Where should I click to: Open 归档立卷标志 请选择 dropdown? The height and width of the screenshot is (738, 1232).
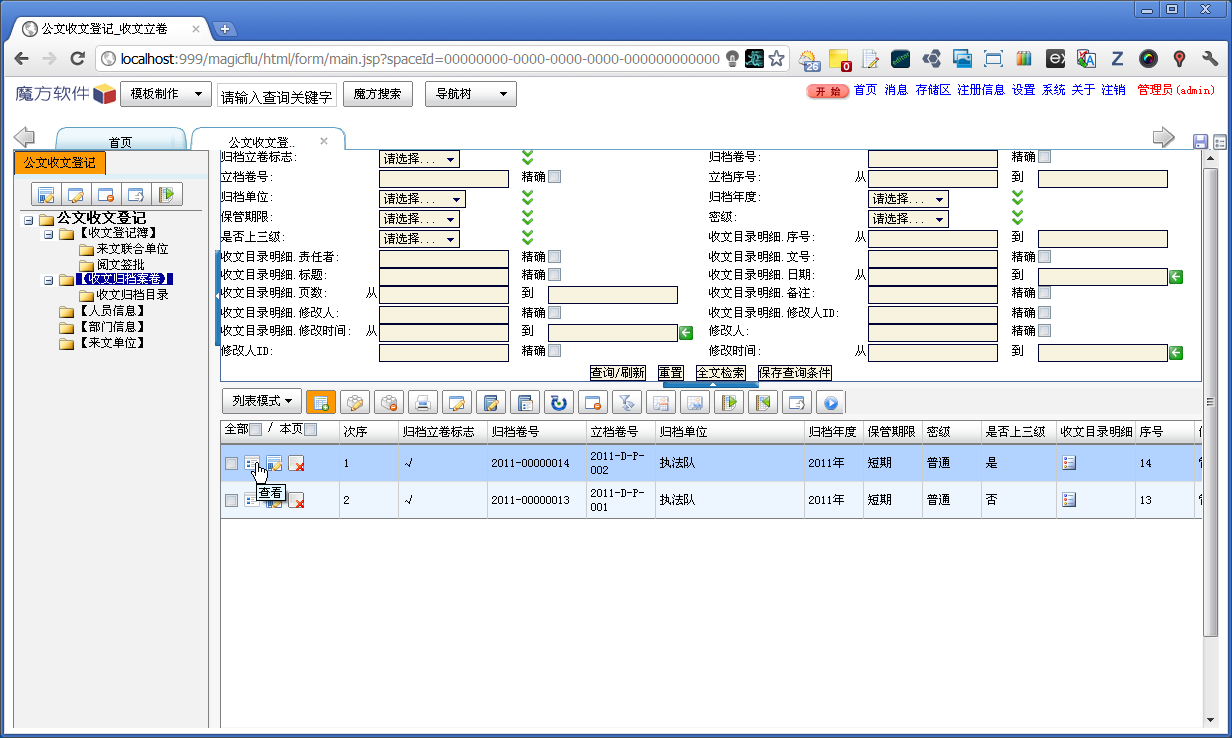(x=419, y=159)
